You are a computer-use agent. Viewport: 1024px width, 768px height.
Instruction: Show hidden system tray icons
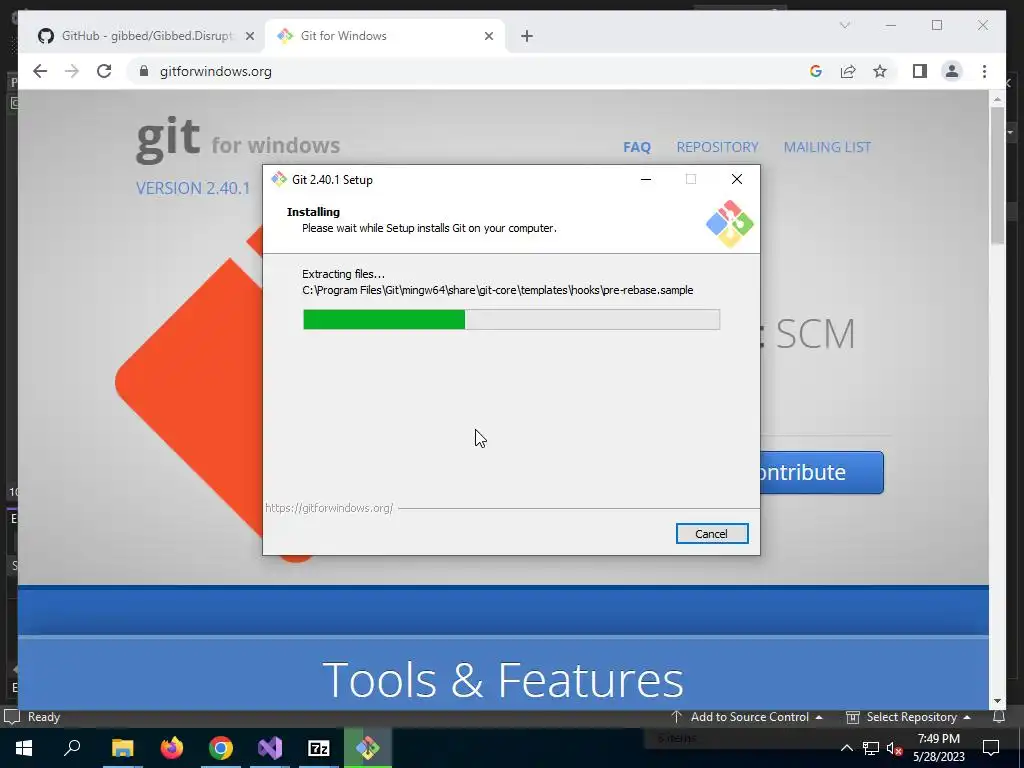click(846, 748)
